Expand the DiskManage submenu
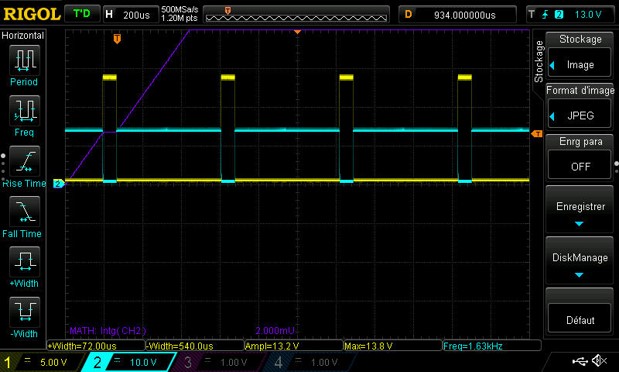 click(580, 261)
